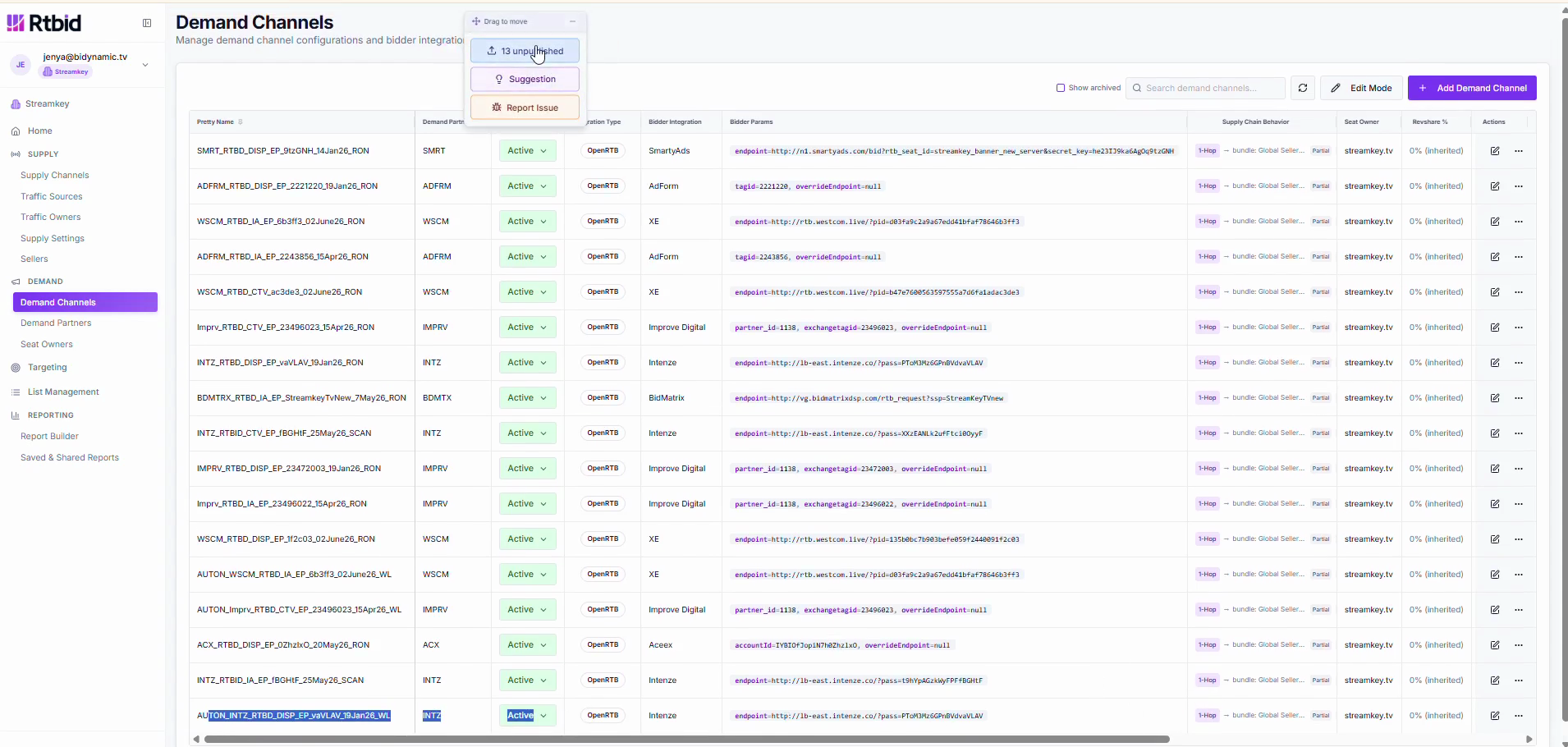Open Supply Channels in sidebar
Viewport: 1568px width, 747px height.
point(54,176)
